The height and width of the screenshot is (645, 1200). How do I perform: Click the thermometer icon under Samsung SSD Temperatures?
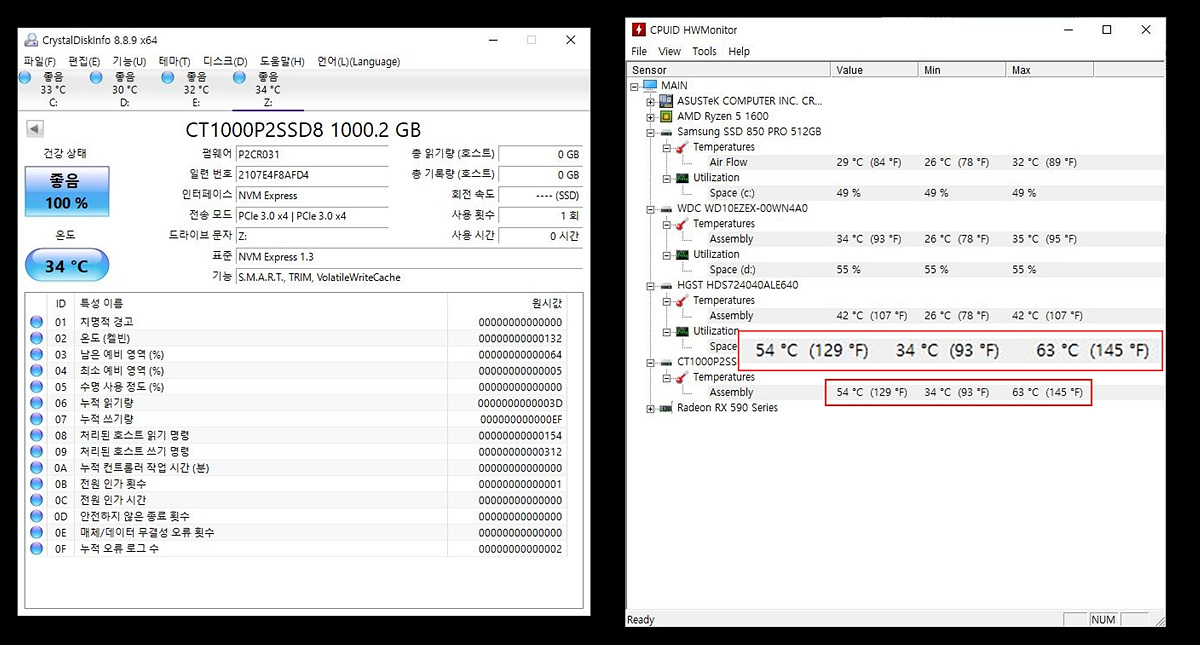coord(683,147)
